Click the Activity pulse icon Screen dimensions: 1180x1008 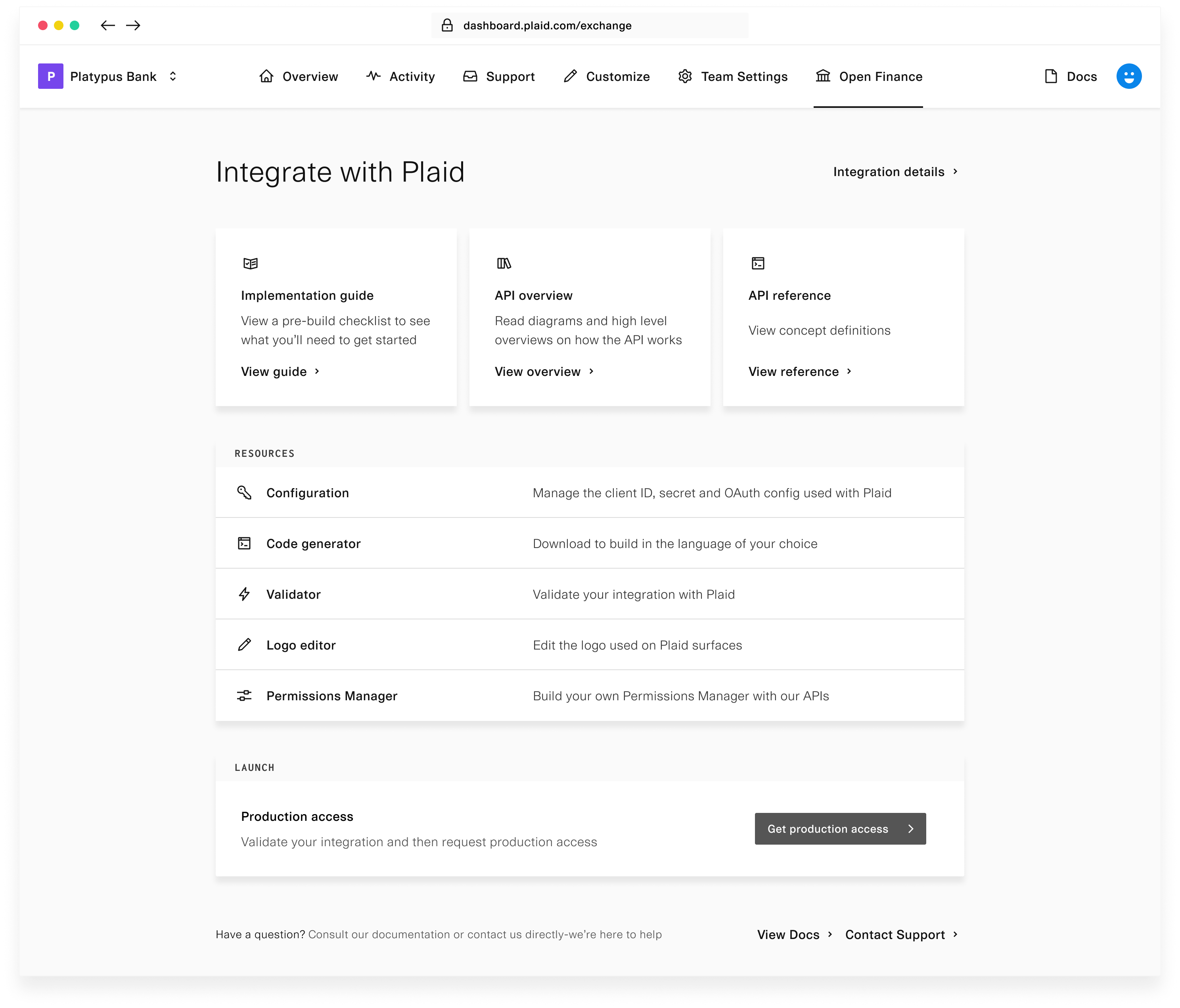374,76
